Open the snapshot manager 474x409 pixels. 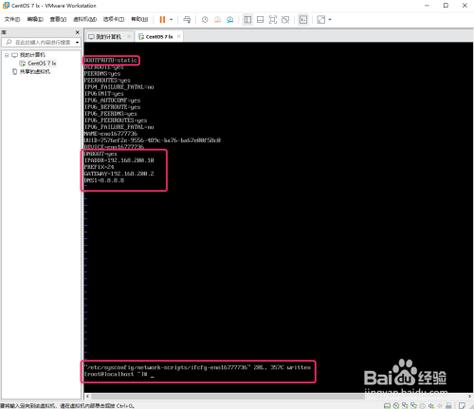pyautogui.click(x=230, y=20)
